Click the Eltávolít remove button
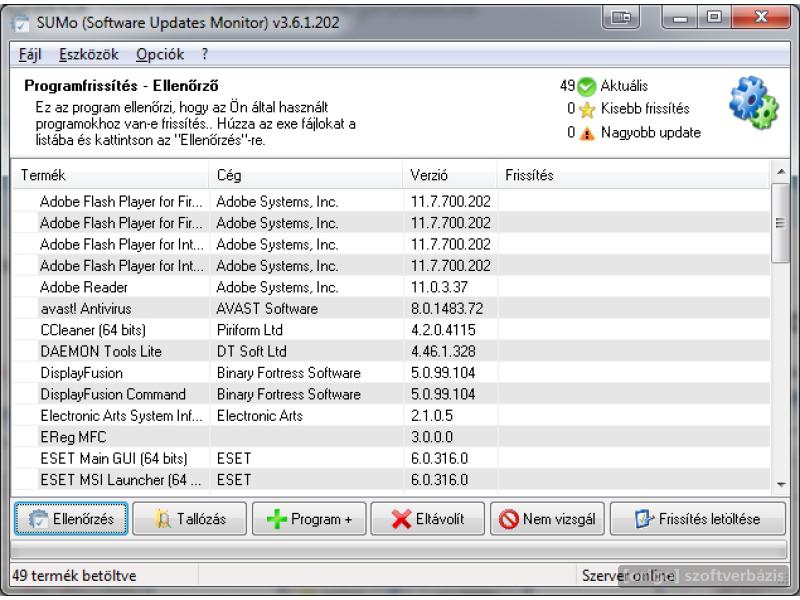The image size is (800, 600). point(428,519)
